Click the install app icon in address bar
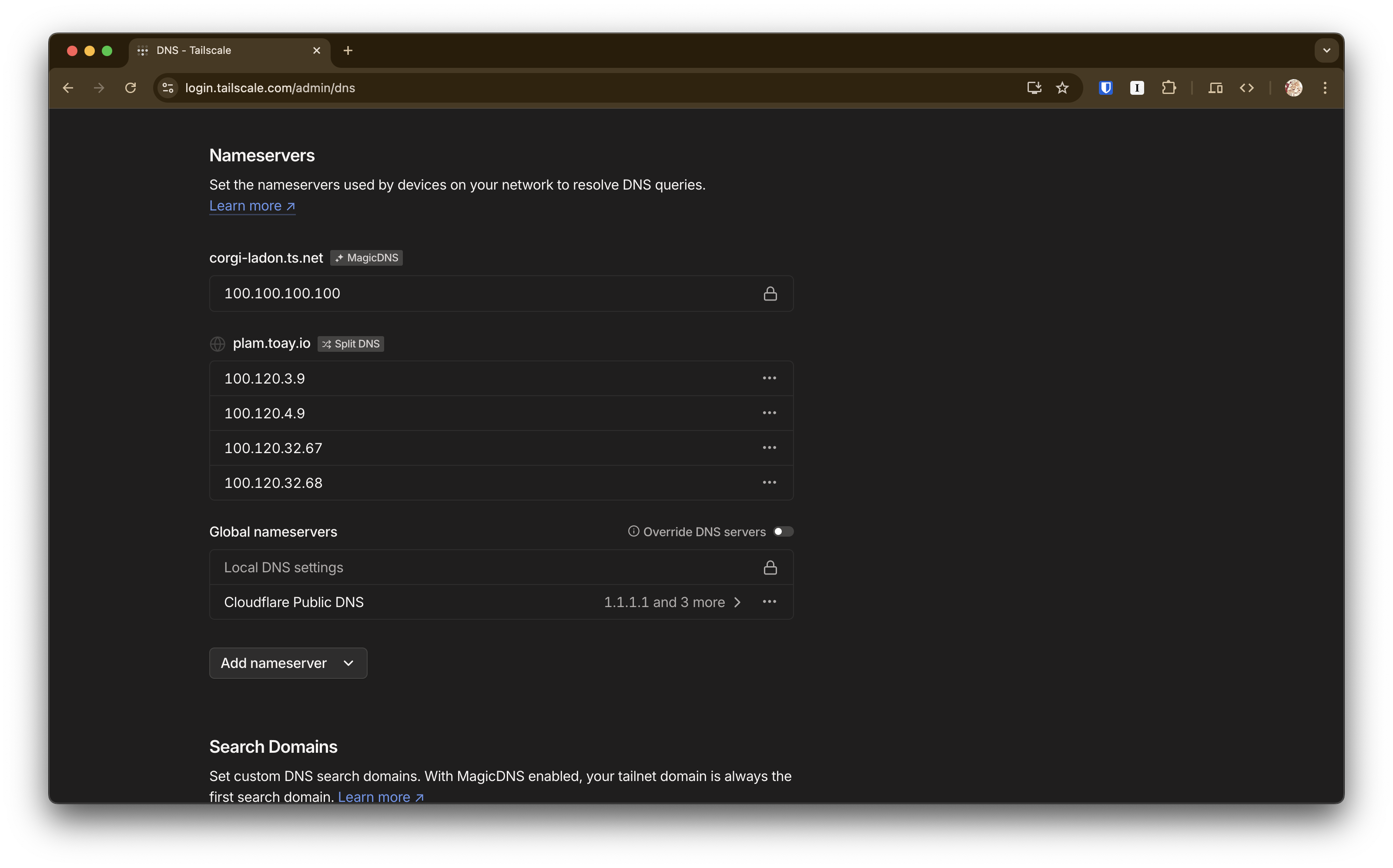This screenshot has height=868, width=1393. coord(1034,88)
